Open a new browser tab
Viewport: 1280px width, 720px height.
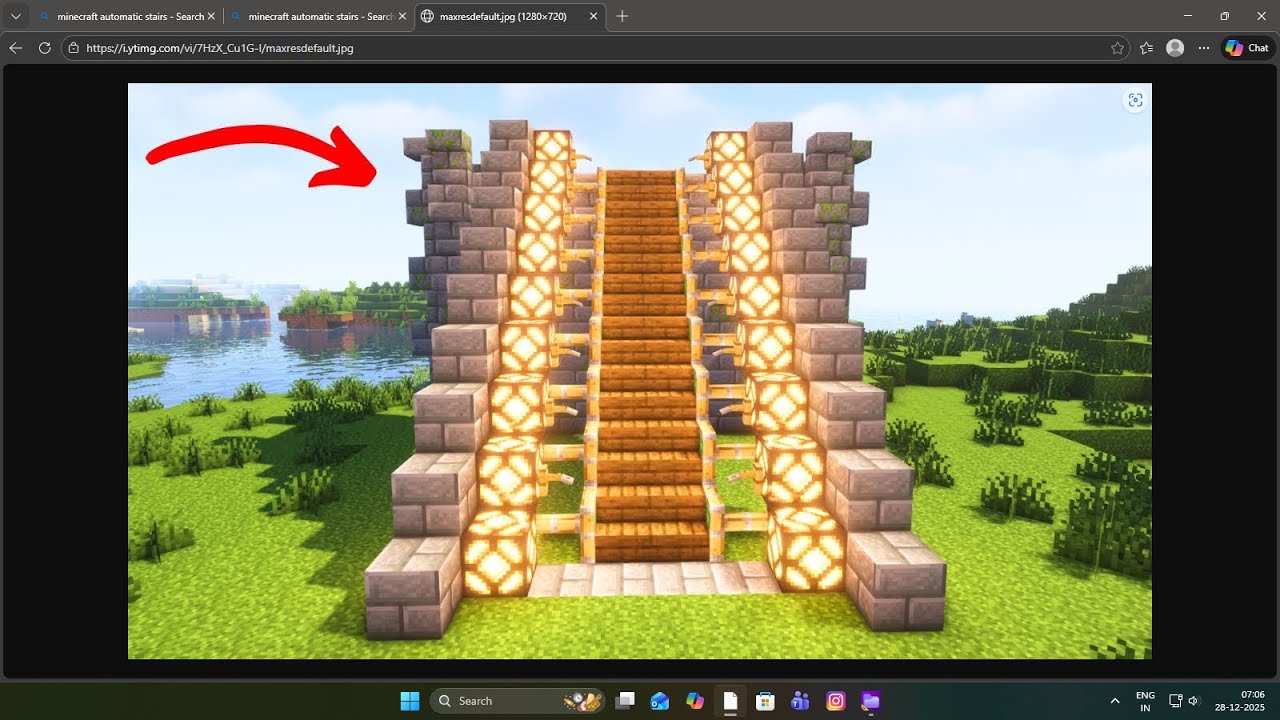pyautogui.click(x=622, y=16)
